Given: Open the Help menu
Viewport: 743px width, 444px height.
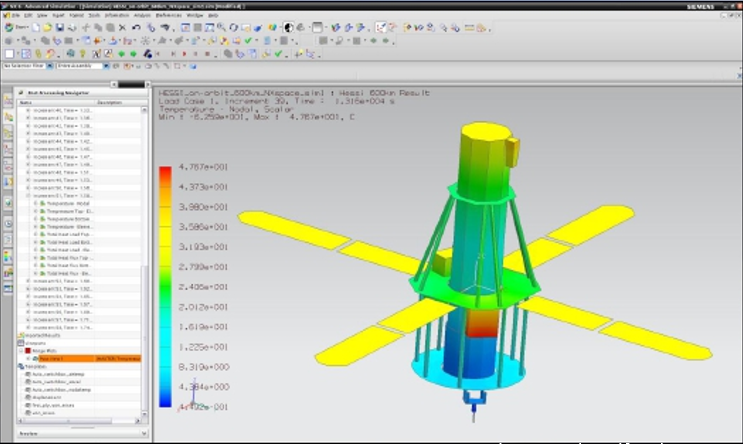Looking at the screenshot, I should point(213,16).
